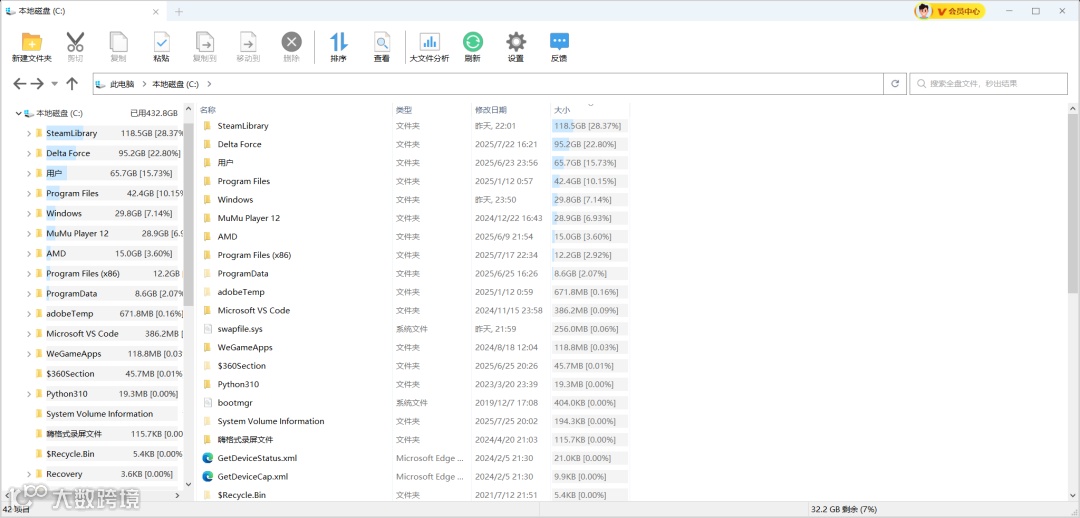Click tree panel scroll-right arrow
The image size is (1080, 518).
click(177, 495)
